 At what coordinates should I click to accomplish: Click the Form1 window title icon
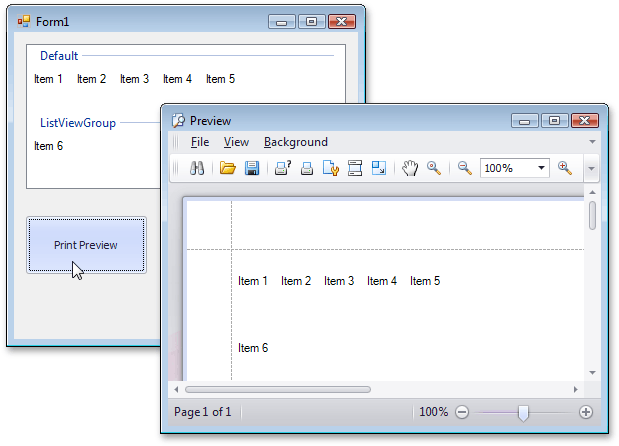[x=24, y=21]
